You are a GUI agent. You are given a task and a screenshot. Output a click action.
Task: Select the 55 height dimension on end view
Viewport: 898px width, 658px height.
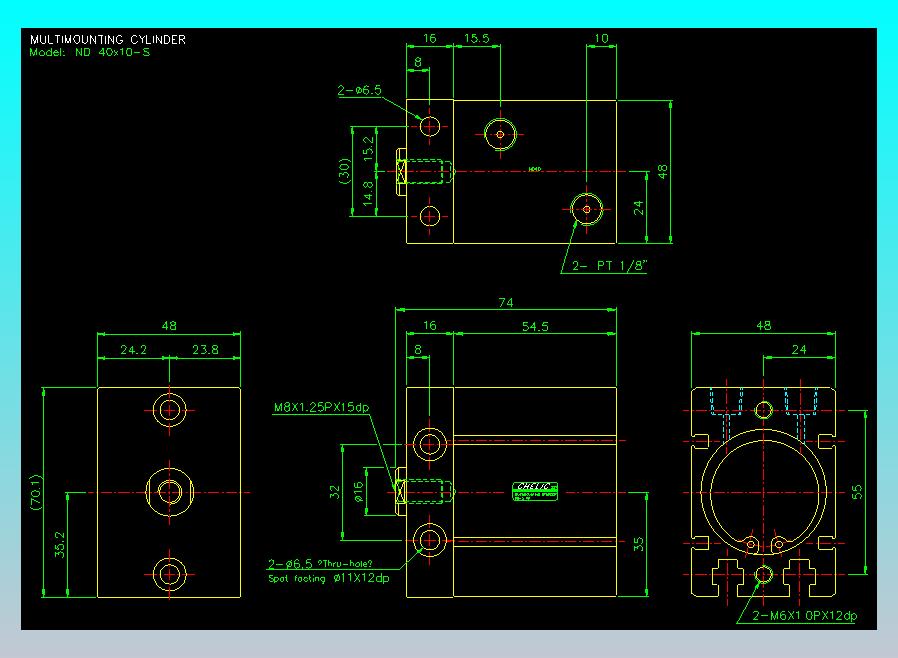[857, 492]
